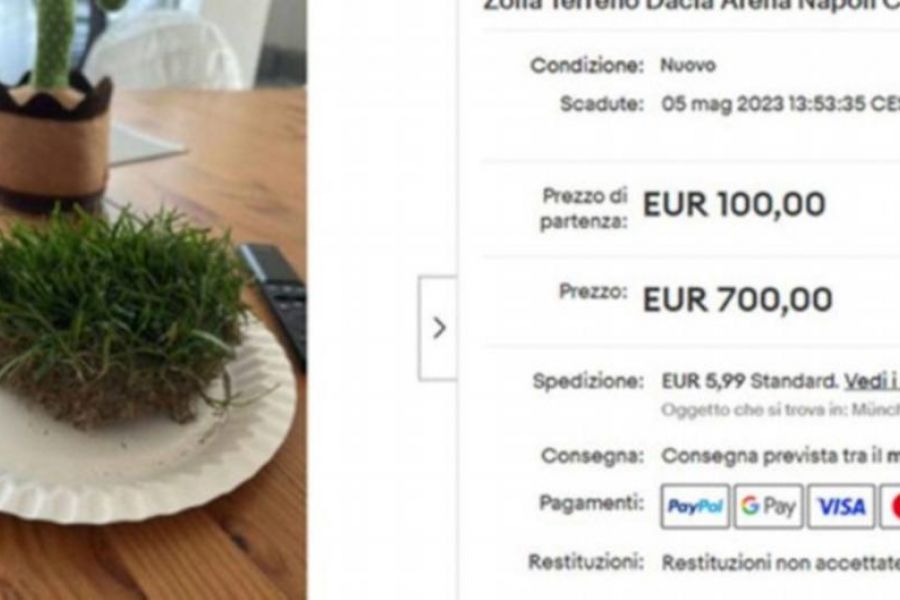
Task: Click the VISA card icon
Action: 841,506
